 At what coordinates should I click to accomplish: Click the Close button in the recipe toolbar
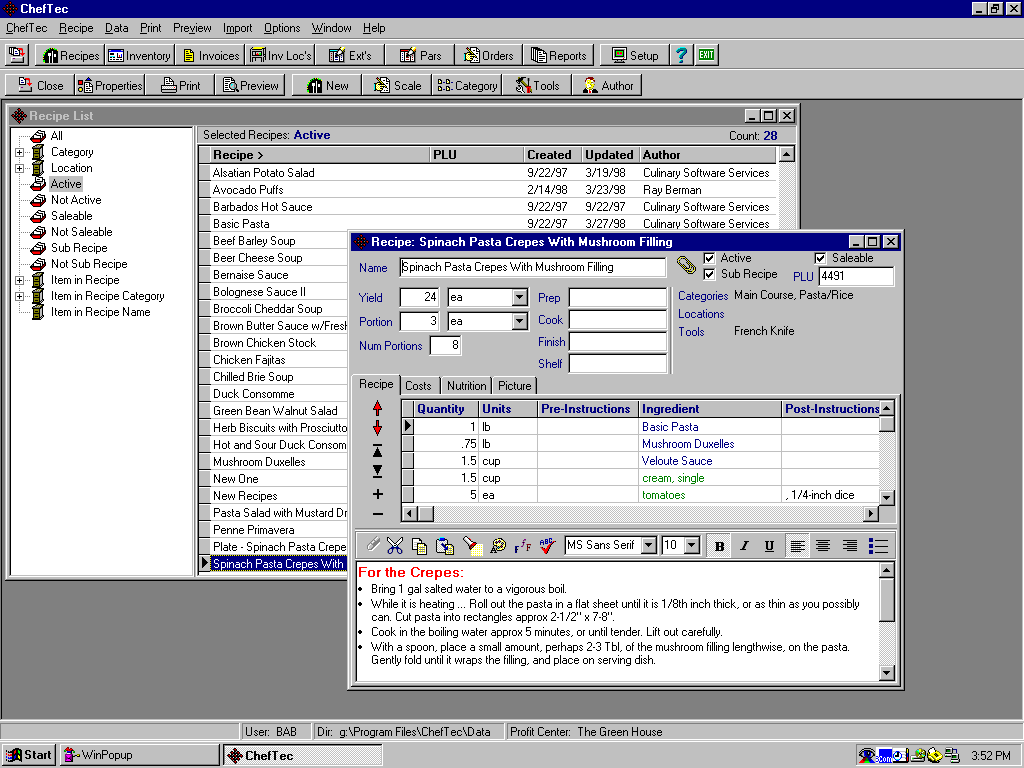tap(39, 86)
